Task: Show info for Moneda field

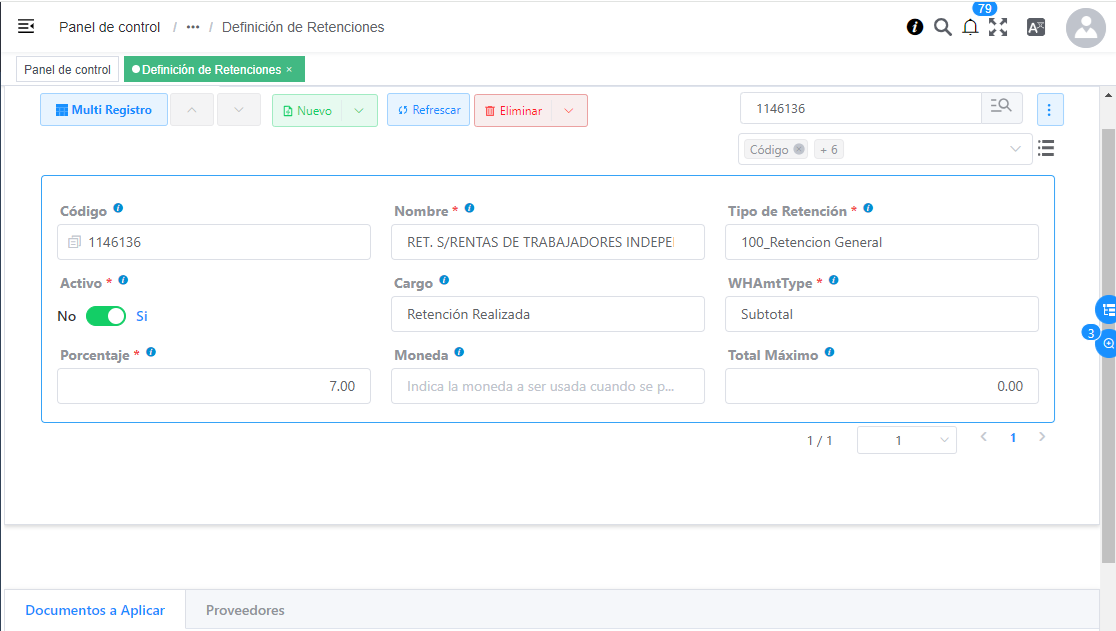Action: tap(459, 351)
